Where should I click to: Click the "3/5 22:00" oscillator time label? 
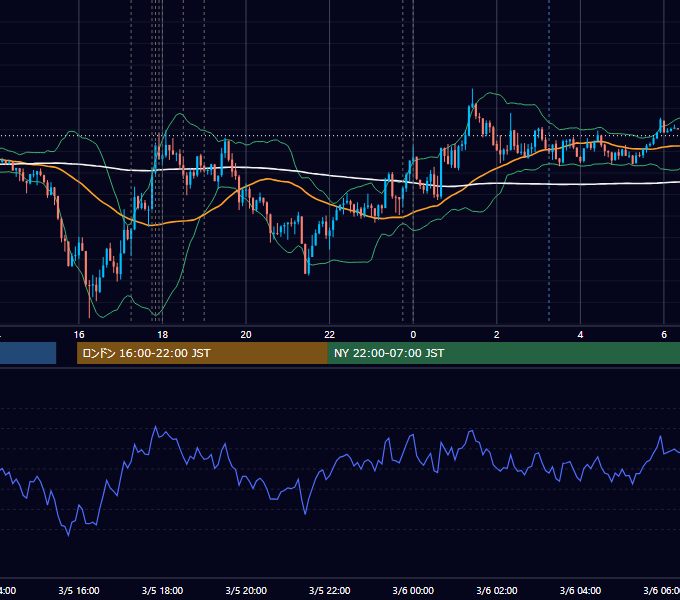click(330, 590)
